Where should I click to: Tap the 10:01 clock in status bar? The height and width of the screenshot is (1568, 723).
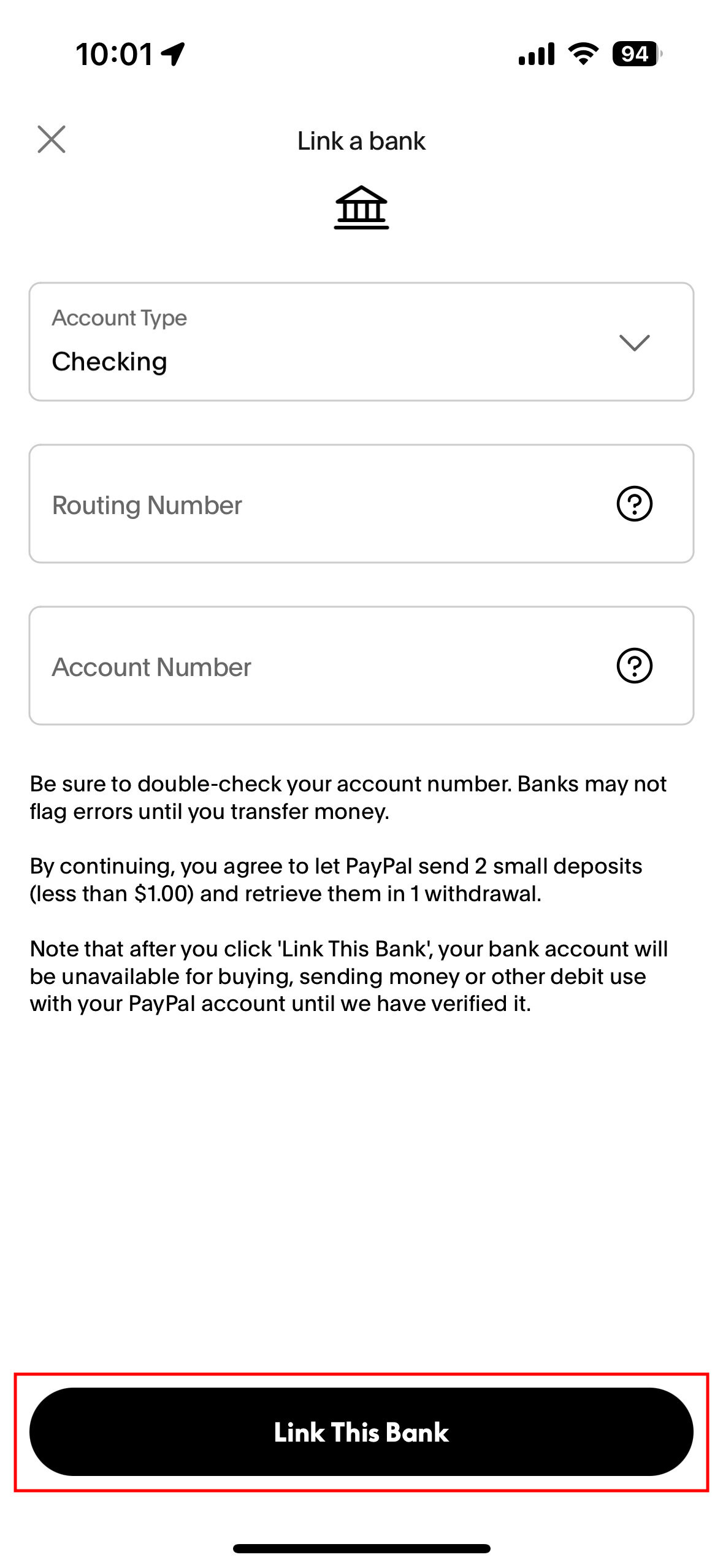pos(114,54)
